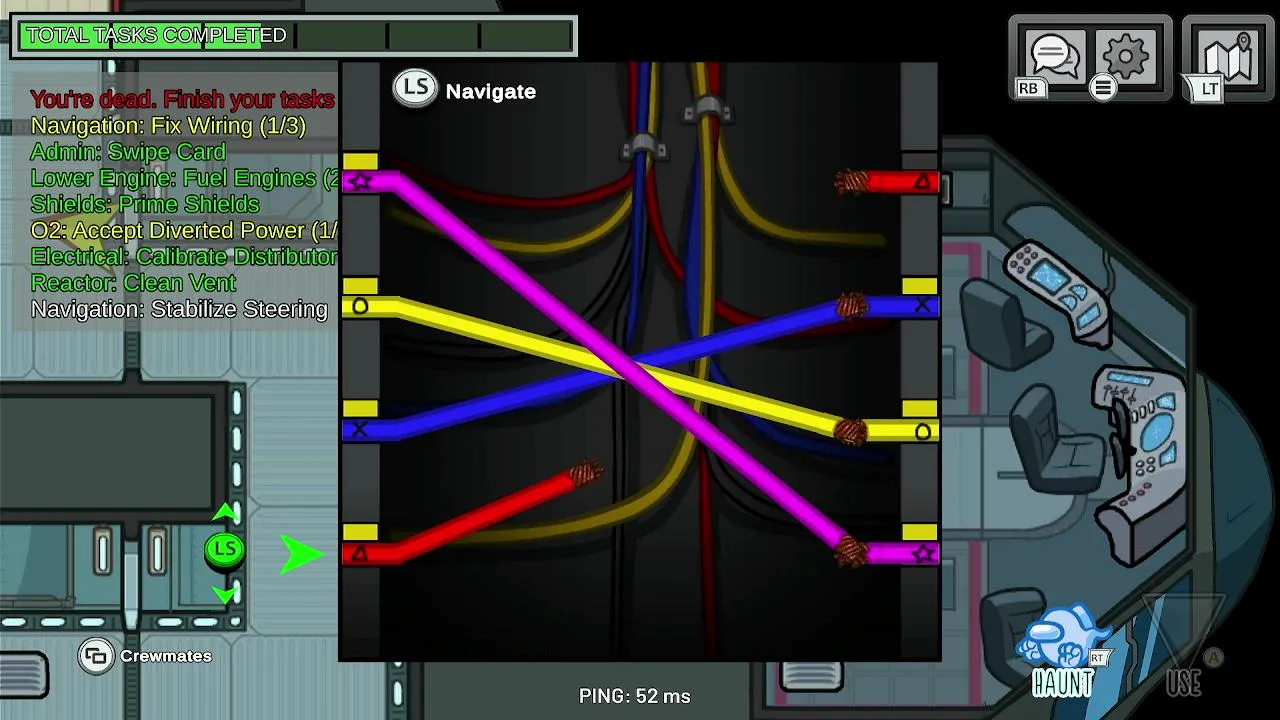1280x720 pixels.
Task: Click the loose red wire copper tip
Action: (586, 472)
